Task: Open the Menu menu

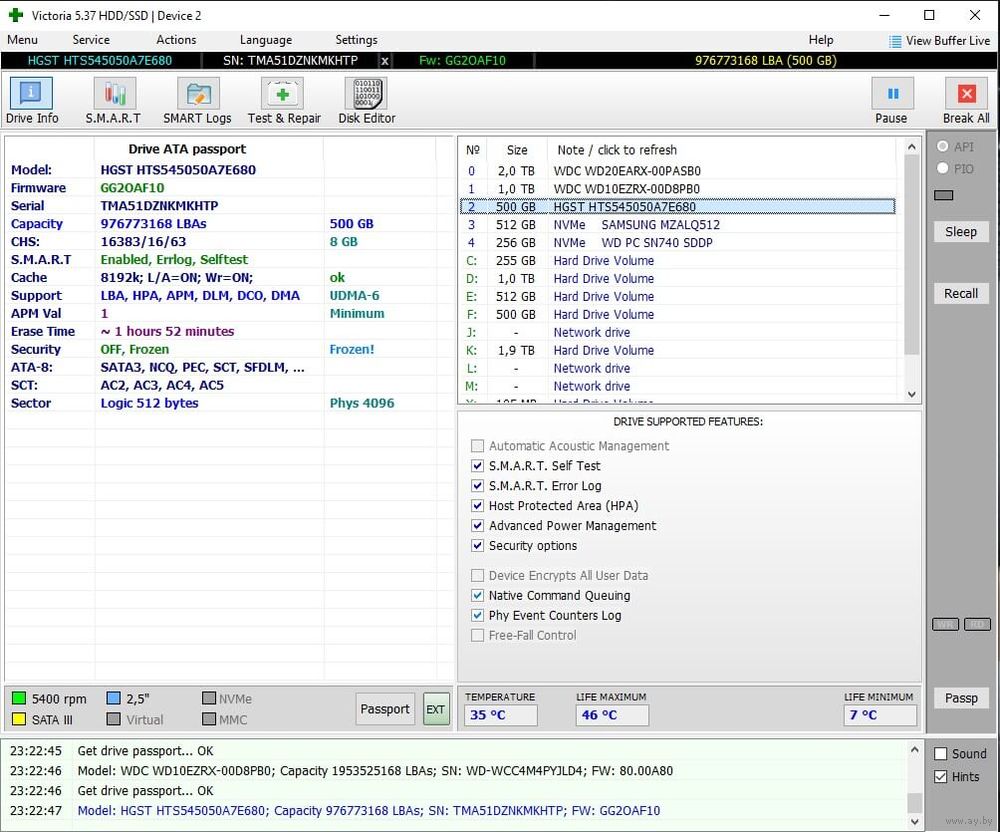Action: click(x=22, y=40)
